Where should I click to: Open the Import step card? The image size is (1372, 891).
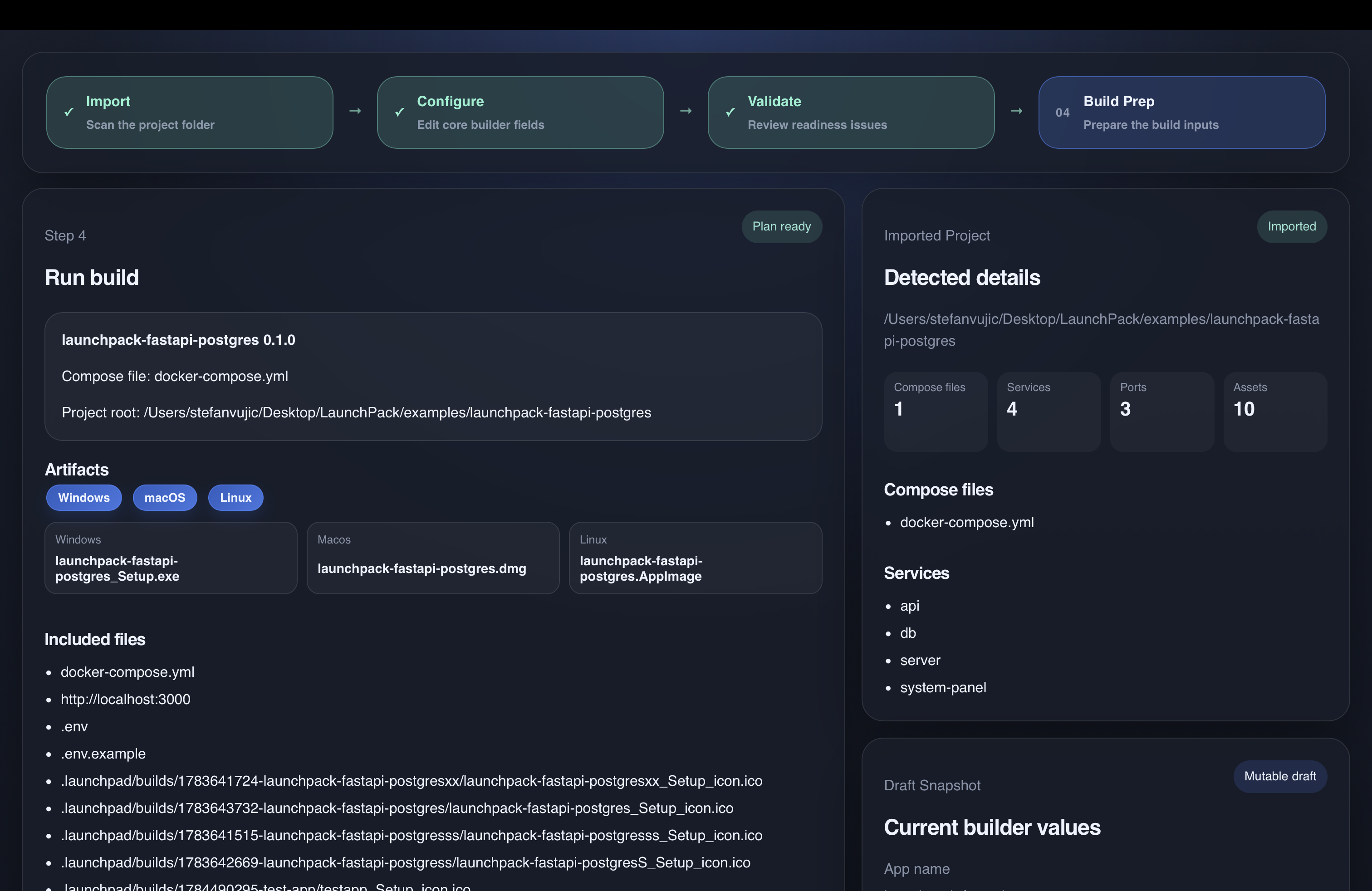pyautogui.click(x=190, y=113)
